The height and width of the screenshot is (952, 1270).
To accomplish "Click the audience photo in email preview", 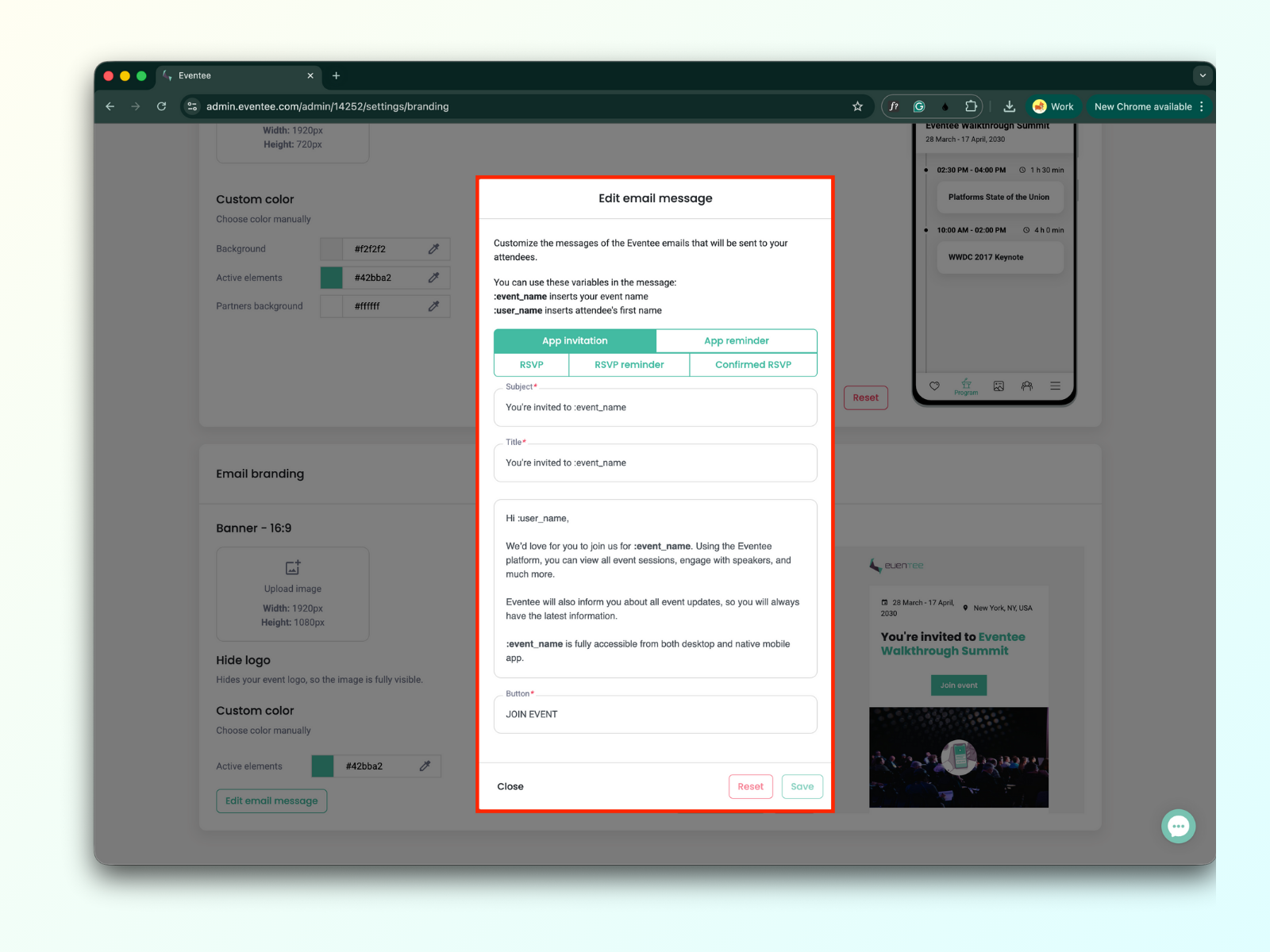I will (x=959, y=758).
